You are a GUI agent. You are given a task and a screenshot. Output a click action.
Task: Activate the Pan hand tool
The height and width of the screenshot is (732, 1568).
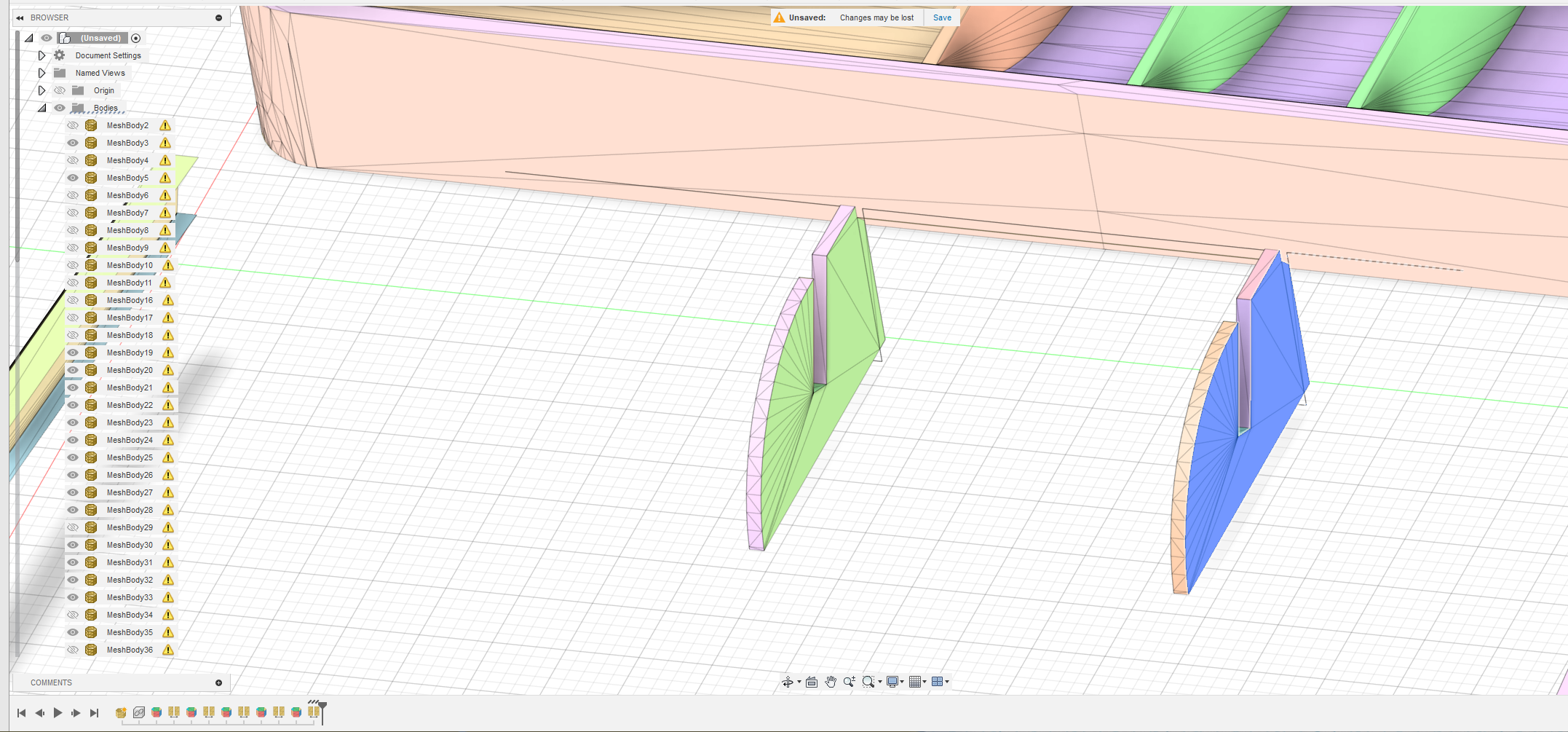(x=831, y=682)
